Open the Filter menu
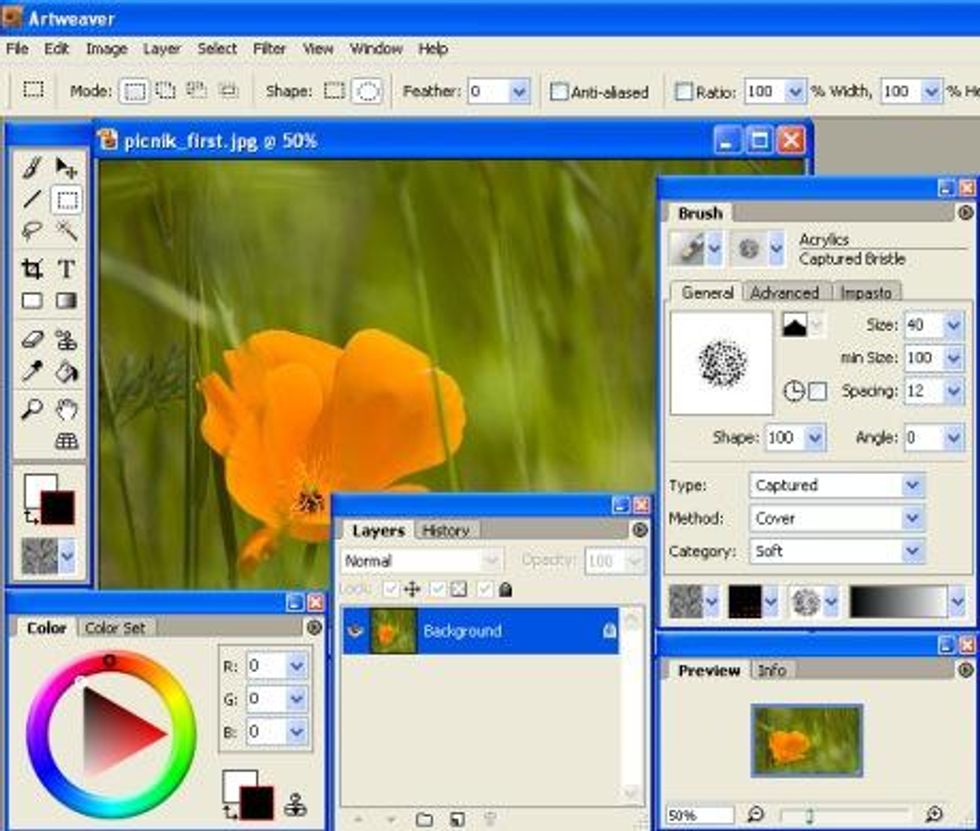Image resolution: width=980 pixels, height=831 pixels. click(x=269, y=48)
